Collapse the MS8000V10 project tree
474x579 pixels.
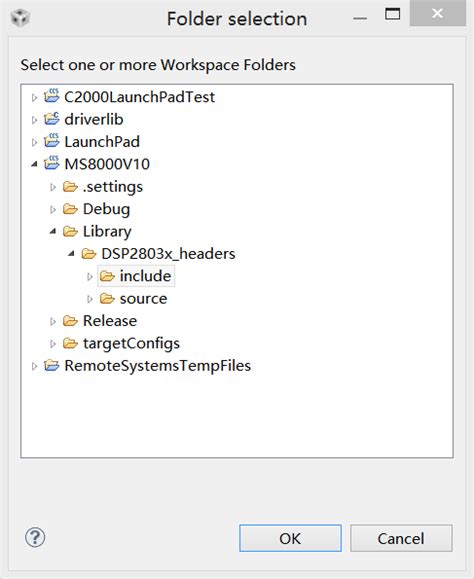coord(34,164)
